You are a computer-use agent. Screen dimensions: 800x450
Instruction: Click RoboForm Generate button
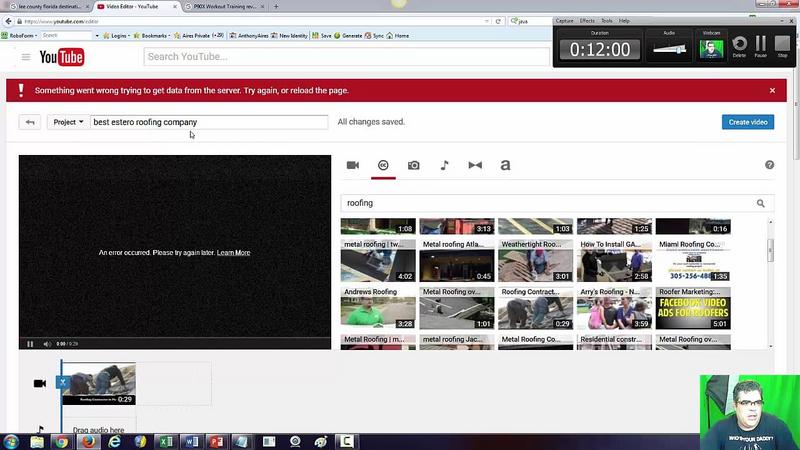[x=348, y=36]
